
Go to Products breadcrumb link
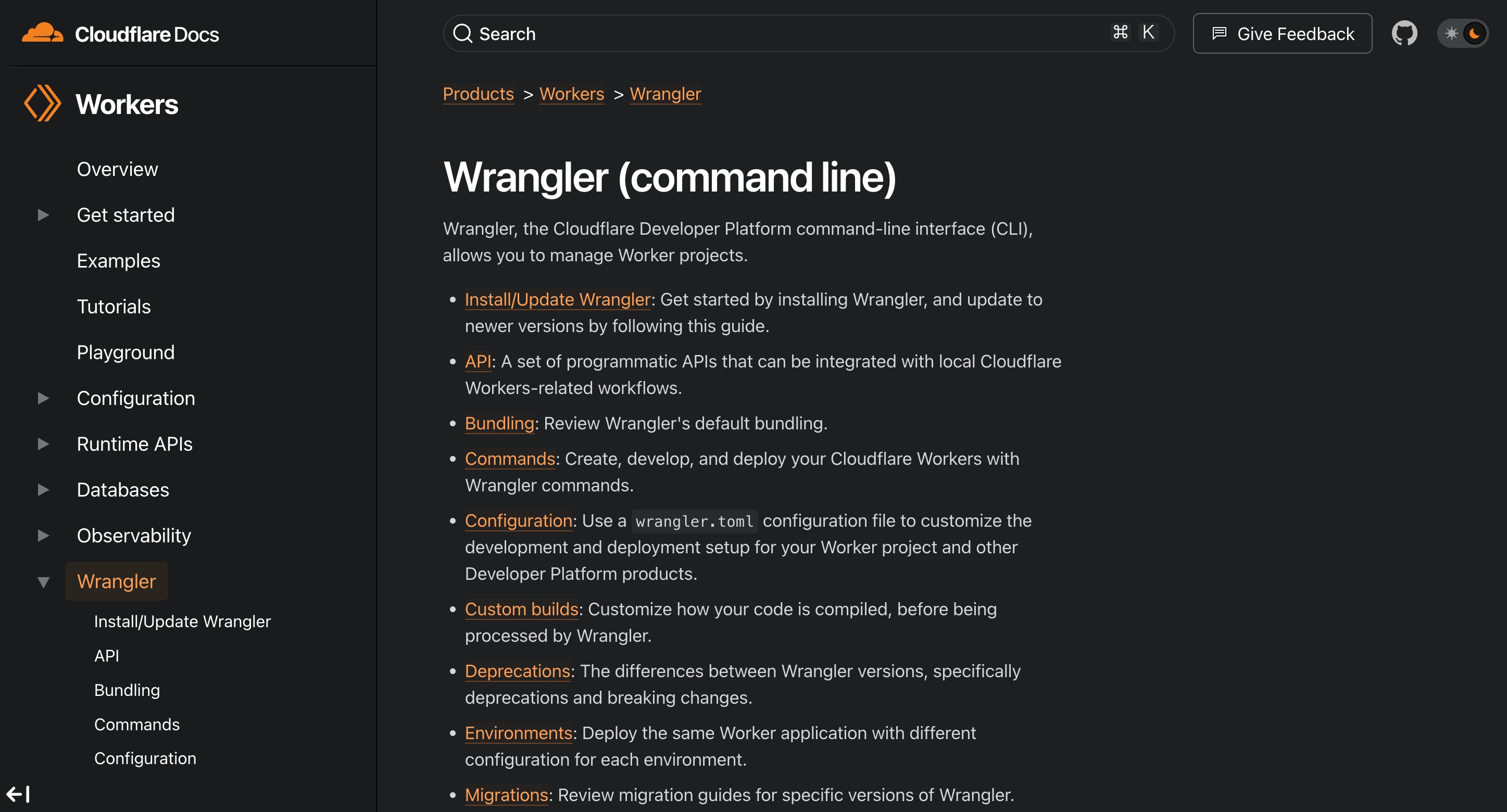(478, 94)
